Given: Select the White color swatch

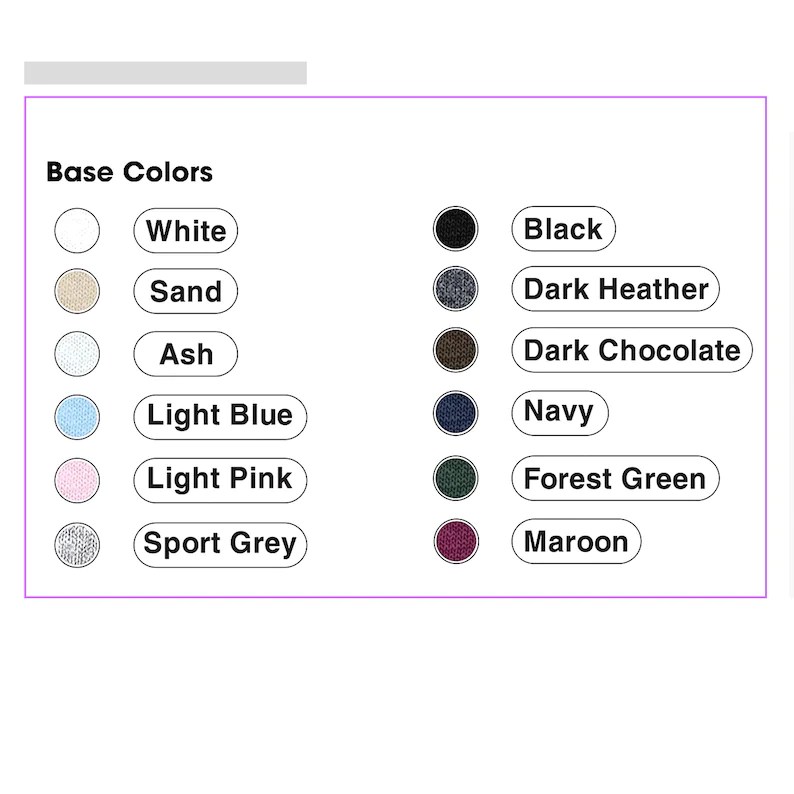Looking at the screenshot, I should 77,230.
